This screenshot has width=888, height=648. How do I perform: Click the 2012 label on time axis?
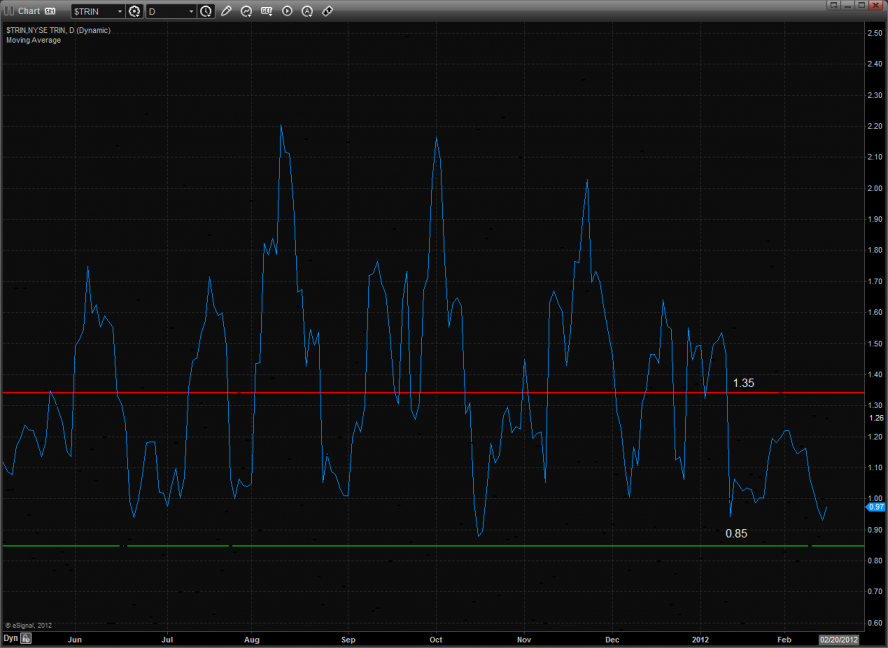[701, 640]
